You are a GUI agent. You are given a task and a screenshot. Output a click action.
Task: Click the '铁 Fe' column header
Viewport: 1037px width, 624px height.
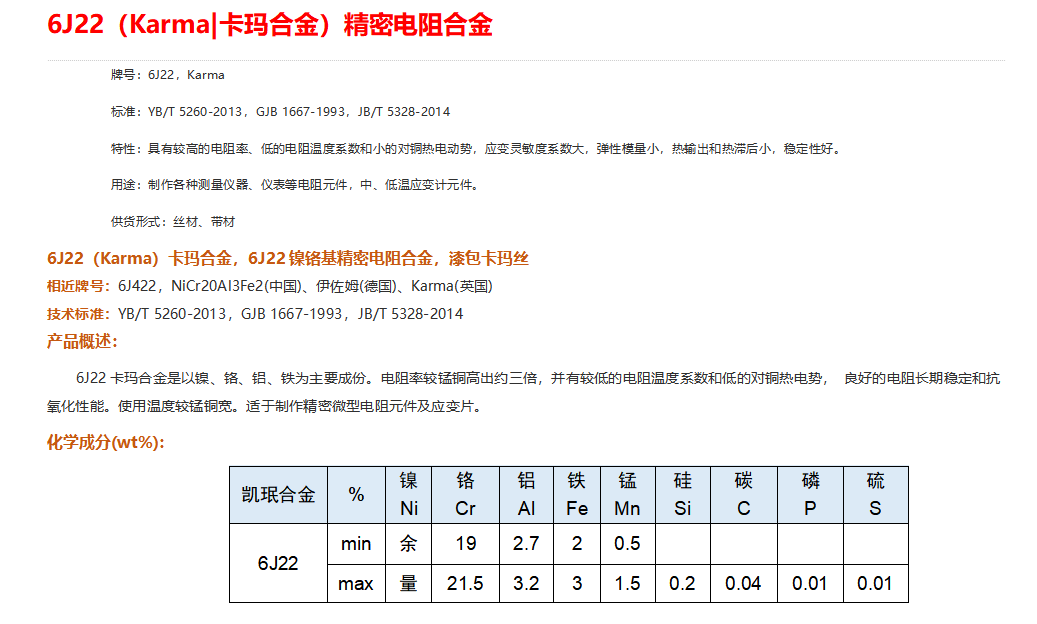(x=577, y=495)
